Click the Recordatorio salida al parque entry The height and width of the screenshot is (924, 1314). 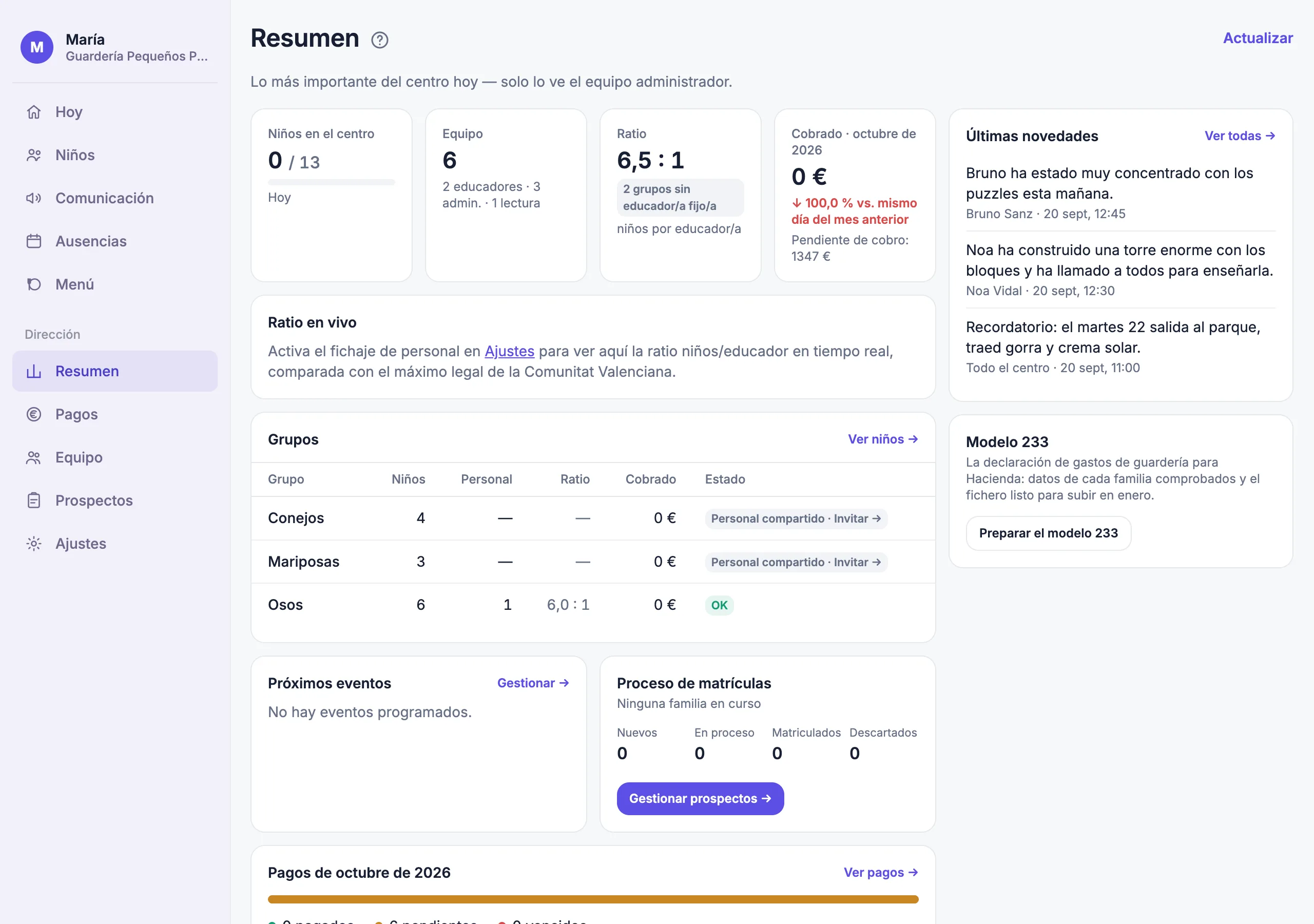[1120, 348]
